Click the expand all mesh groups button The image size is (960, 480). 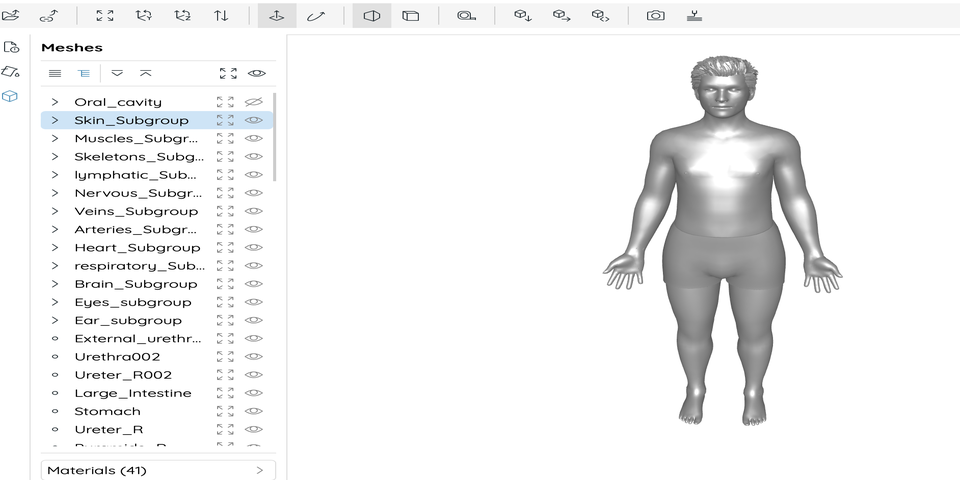[118, 73]
